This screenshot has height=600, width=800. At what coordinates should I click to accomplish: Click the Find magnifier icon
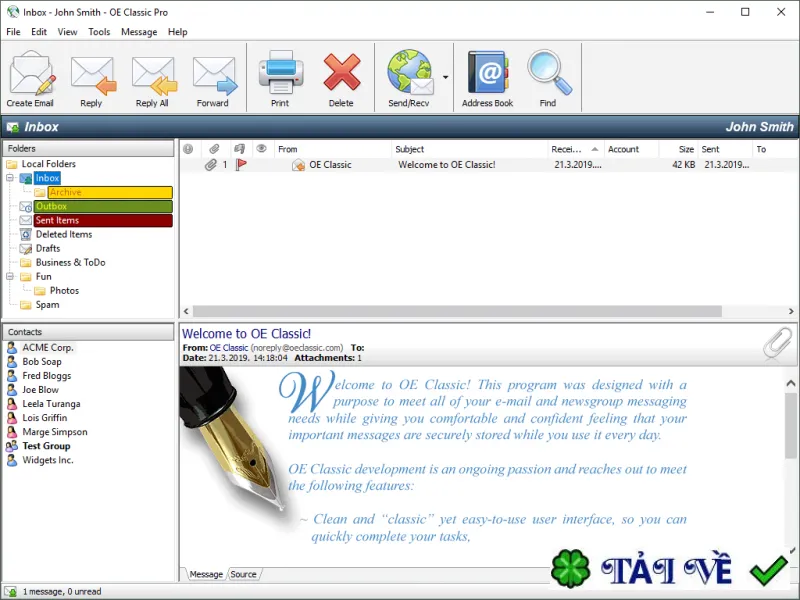tap(549, 72)
